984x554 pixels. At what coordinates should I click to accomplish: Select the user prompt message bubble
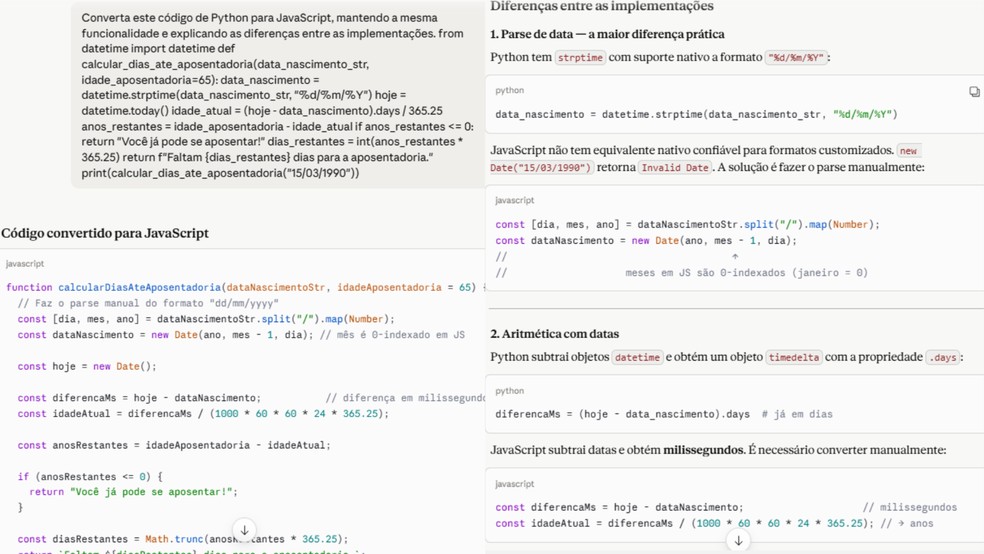278,95
